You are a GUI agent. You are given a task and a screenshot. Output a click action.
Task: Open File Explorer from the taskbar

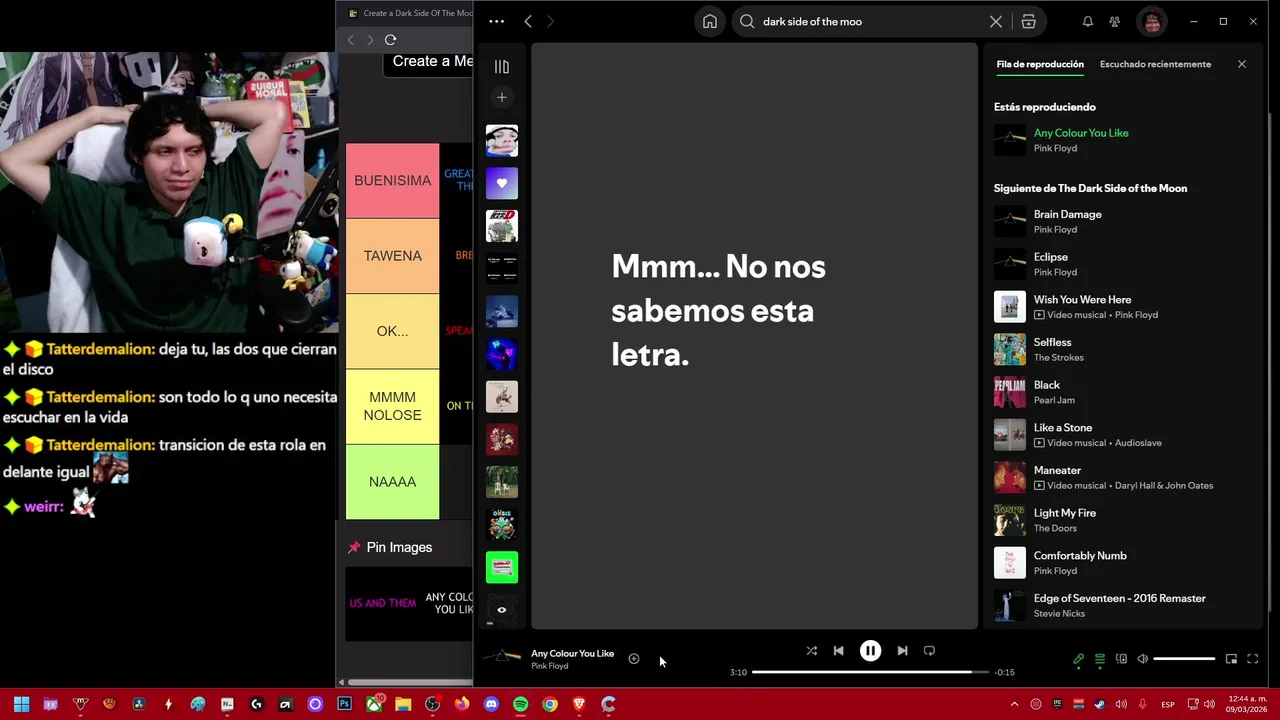403,704
